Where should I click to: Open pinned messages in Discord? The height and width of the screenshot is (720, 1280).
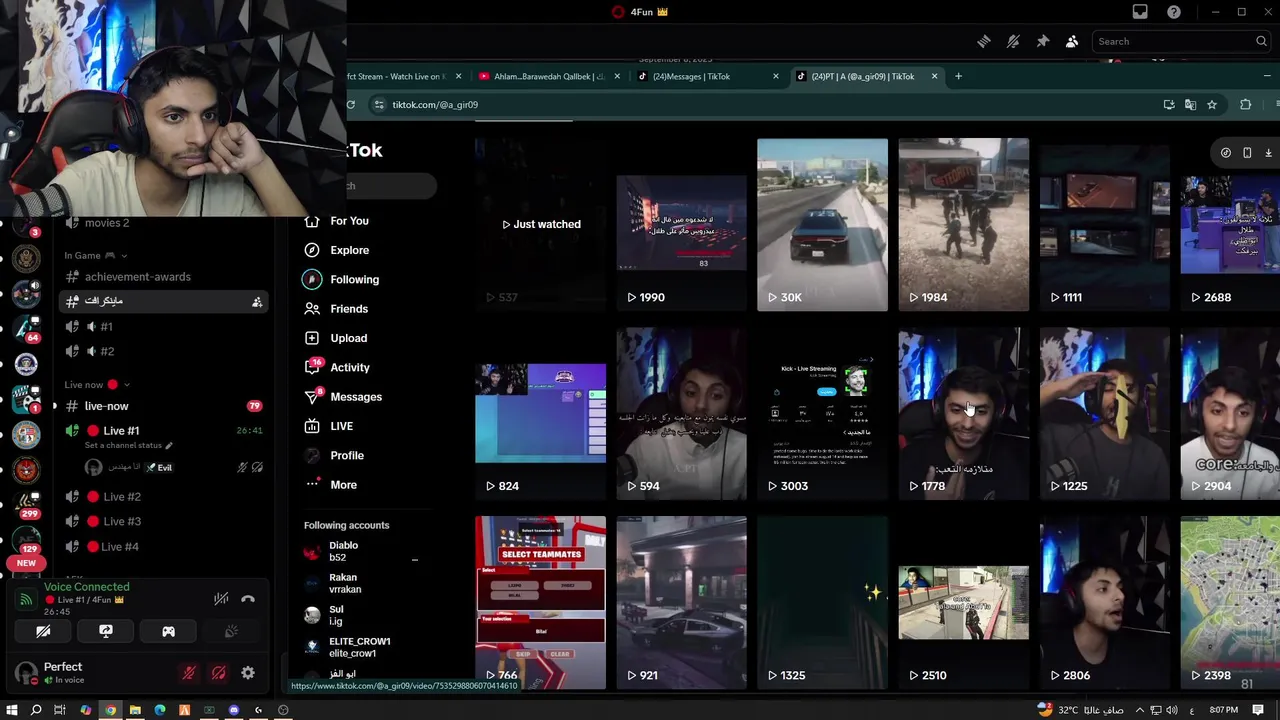(1042, 41)
